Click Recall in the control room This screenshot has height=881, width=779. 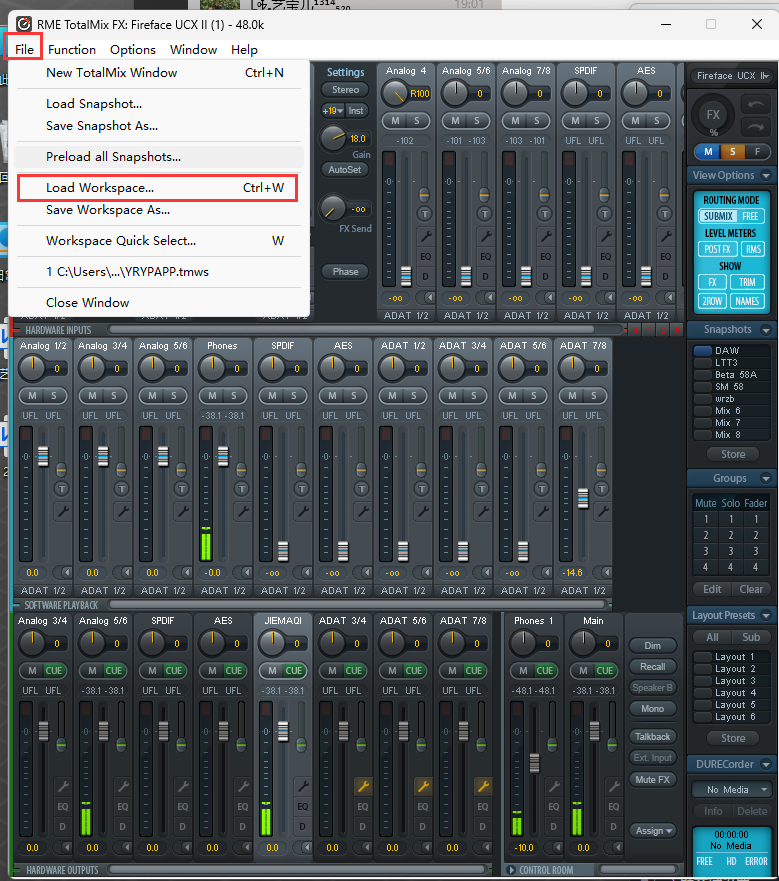(x=652, y=666)
